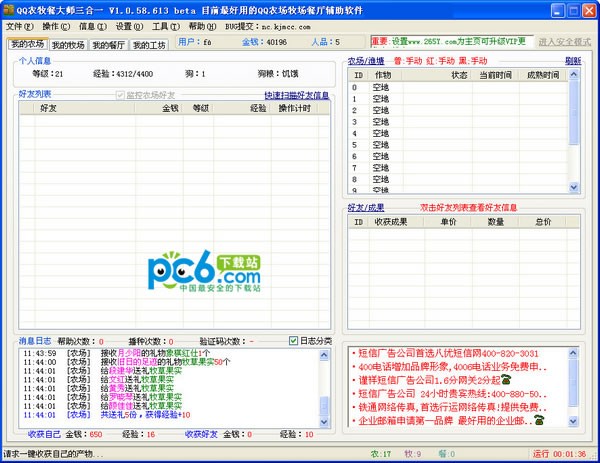Click the 好友 column header

(85, 108)
